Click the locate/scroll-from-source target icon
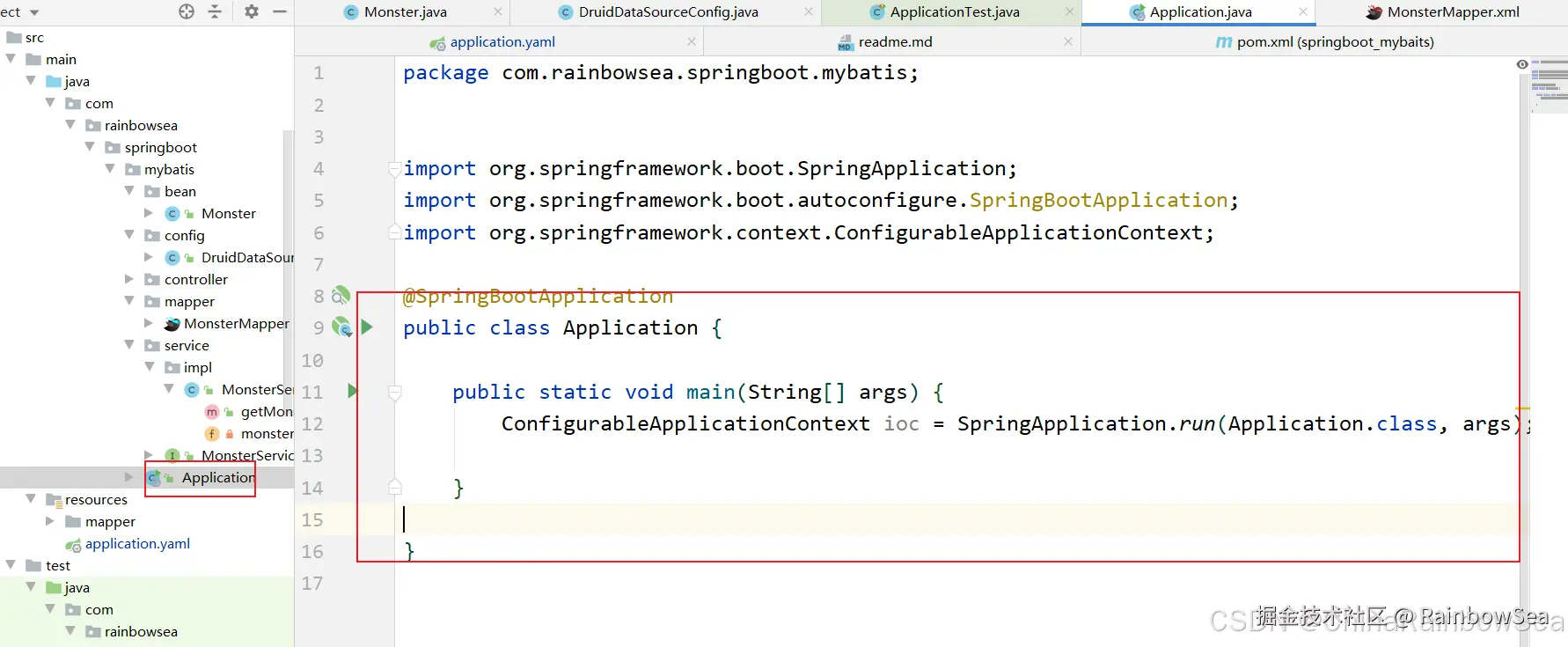Viewport: 1568px width, 647px height. coord(187,11)
